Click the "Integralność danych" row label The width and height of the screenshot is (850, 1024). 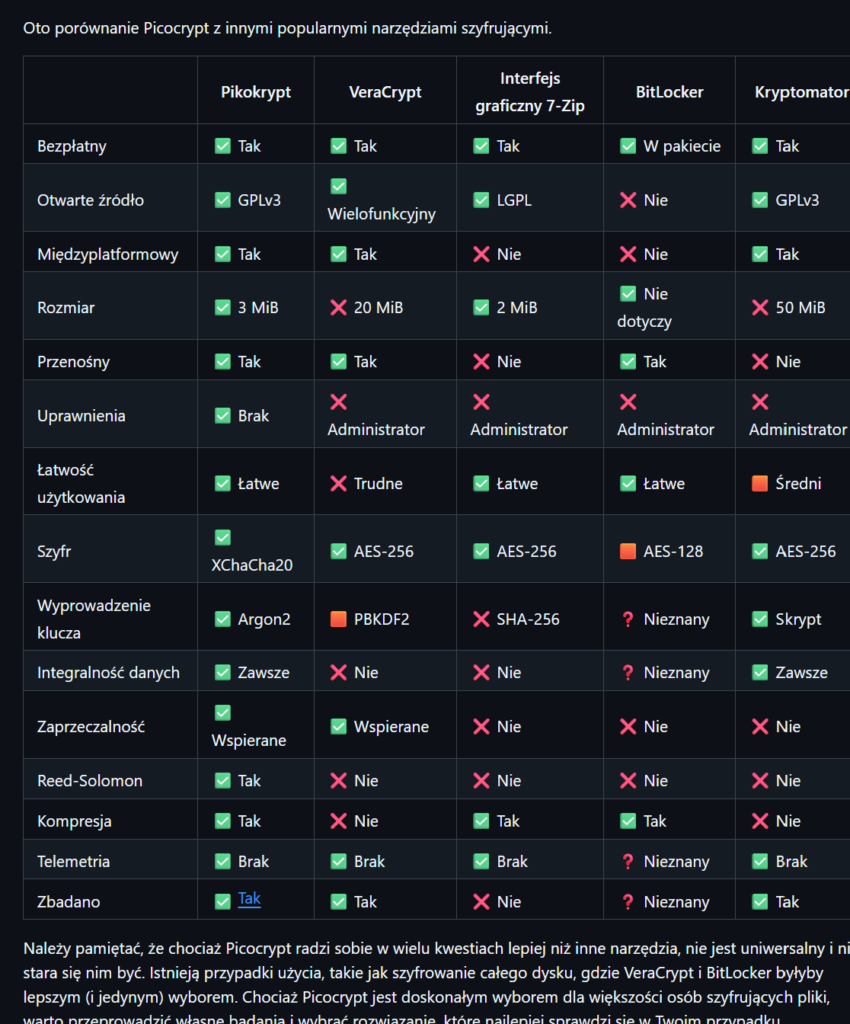tap(108, 673)
